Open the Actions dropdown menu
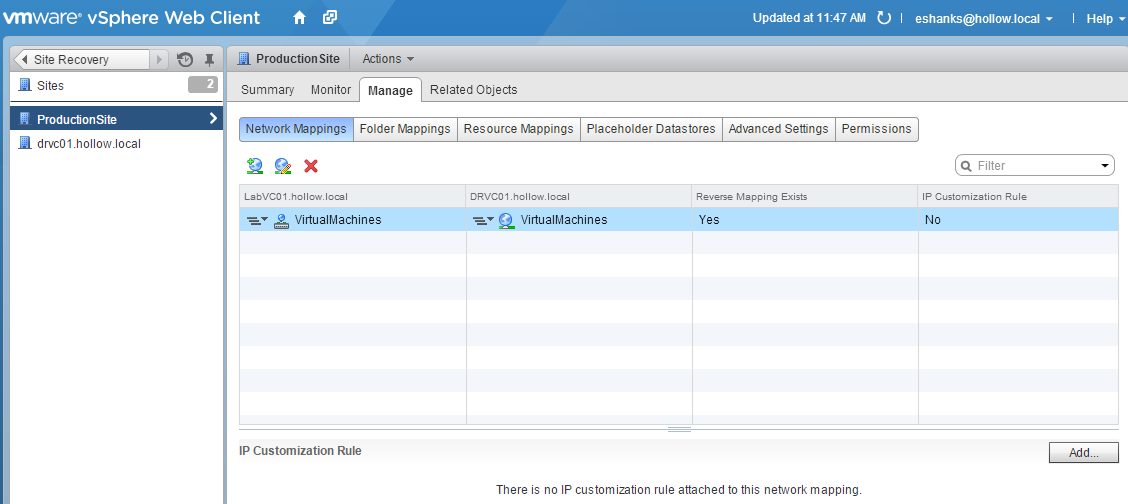Image resolution: width=1128 pixels, height=504 pixels. coord(388,59)
